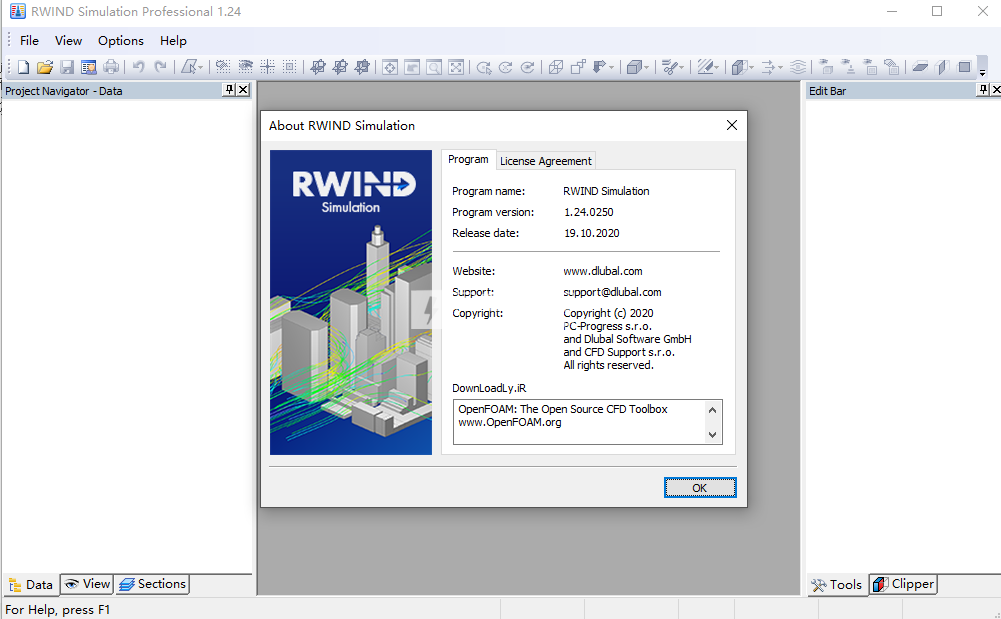The image size is (1001, 619).
Task: Click the Save floppy disk icon
Action: point(67,67)
